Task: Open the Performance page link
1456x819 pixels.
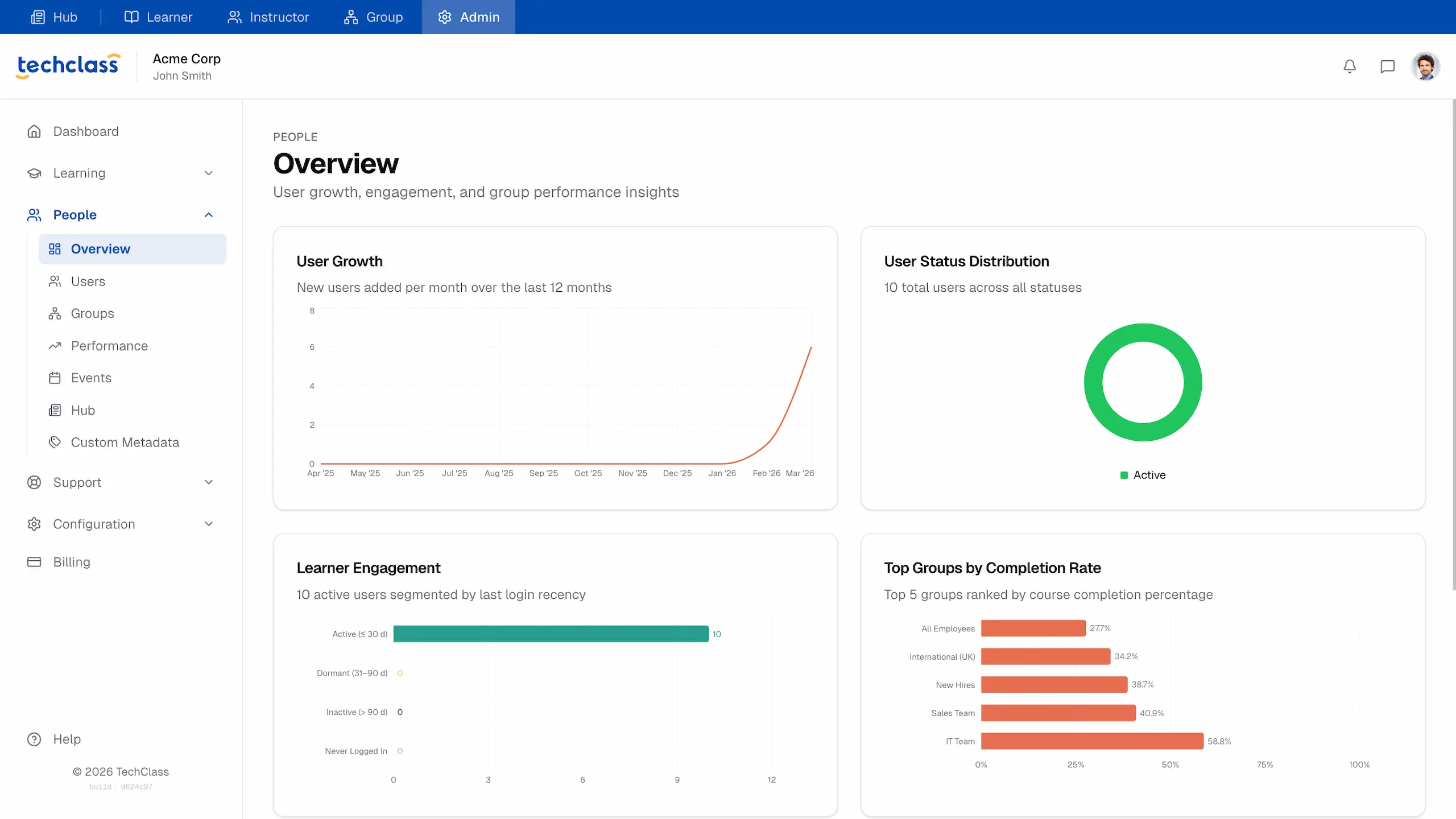Action: [x=109, y=346]
